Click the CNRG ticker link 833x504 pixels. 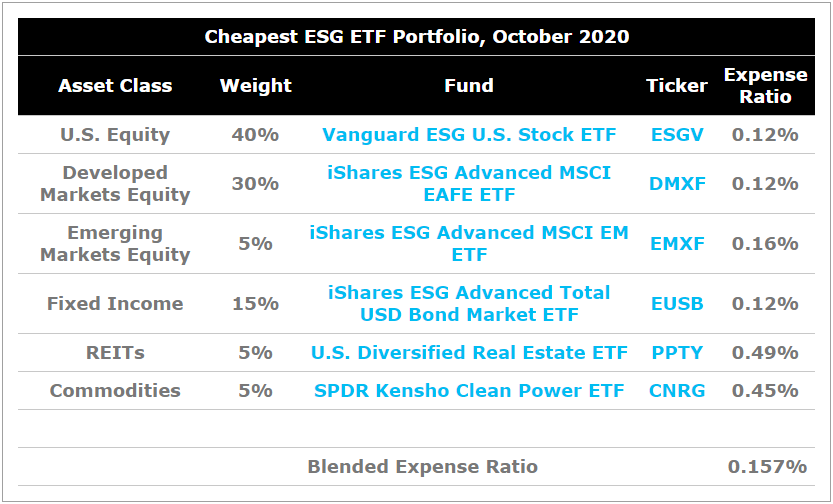pyautogui.click(x=677, y=391)
